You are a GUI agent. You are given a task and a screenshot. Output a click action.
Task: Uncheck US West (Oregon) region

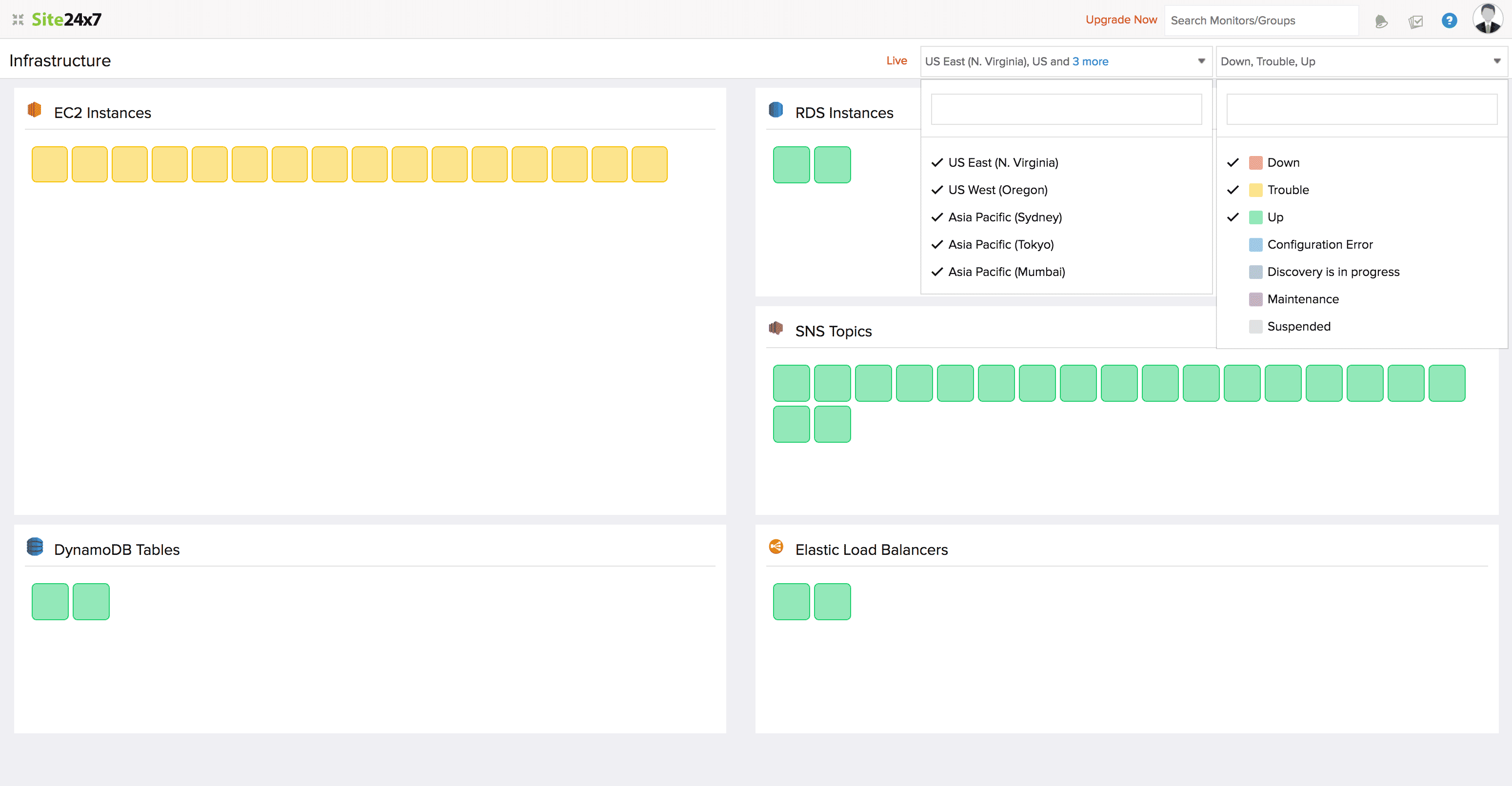[x=1066, y=190]
